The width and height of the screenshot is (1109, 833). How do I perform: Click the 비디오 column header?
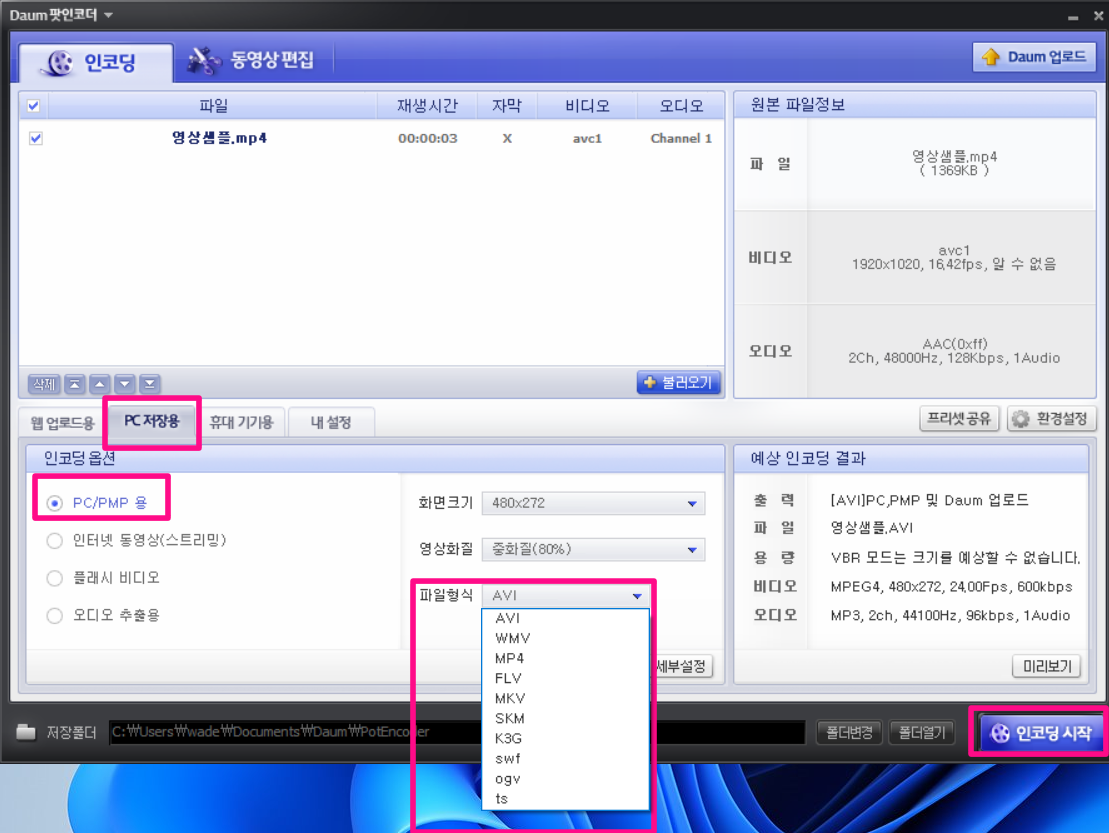587,106
